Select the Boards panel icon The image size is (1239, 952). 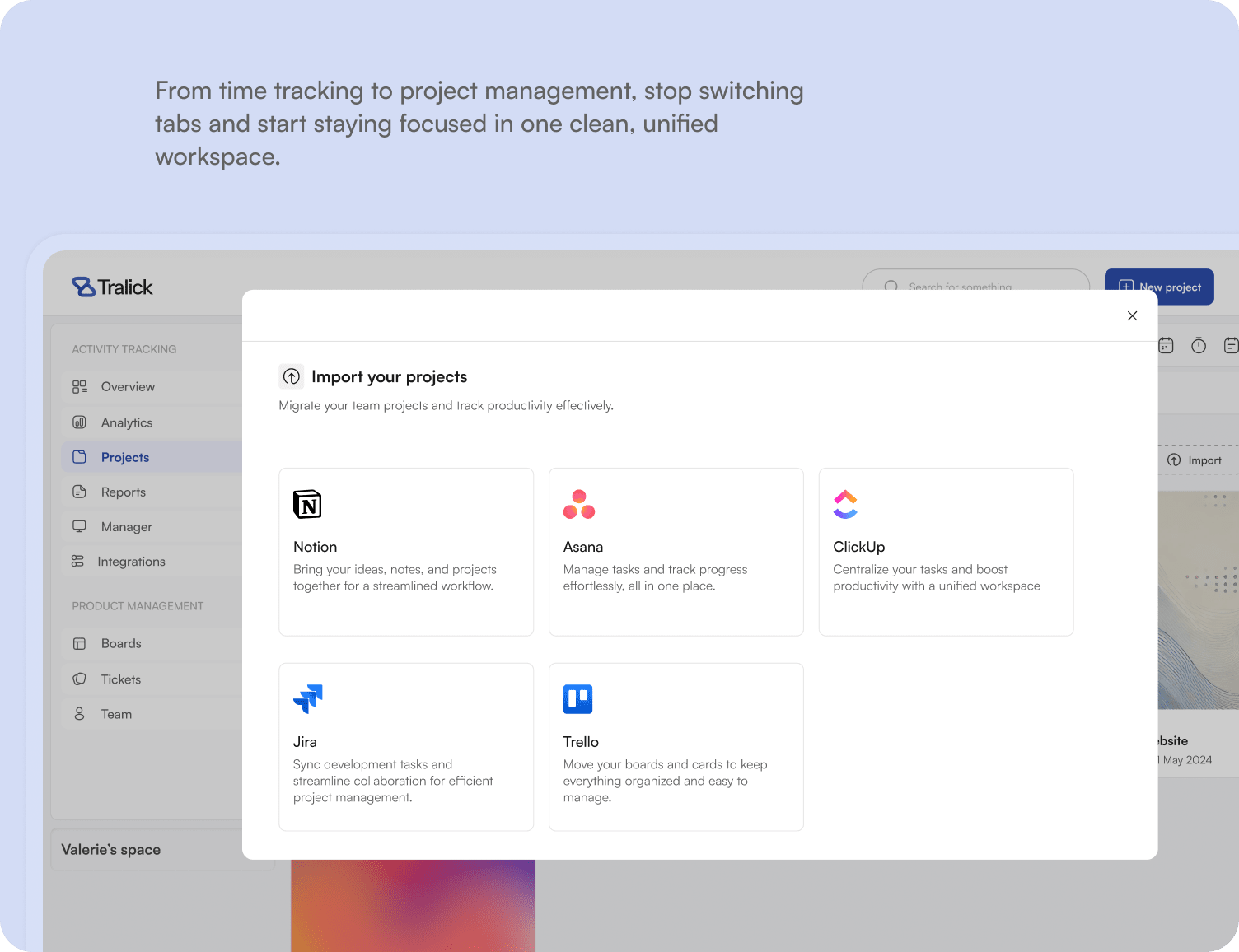click(79, 643)
